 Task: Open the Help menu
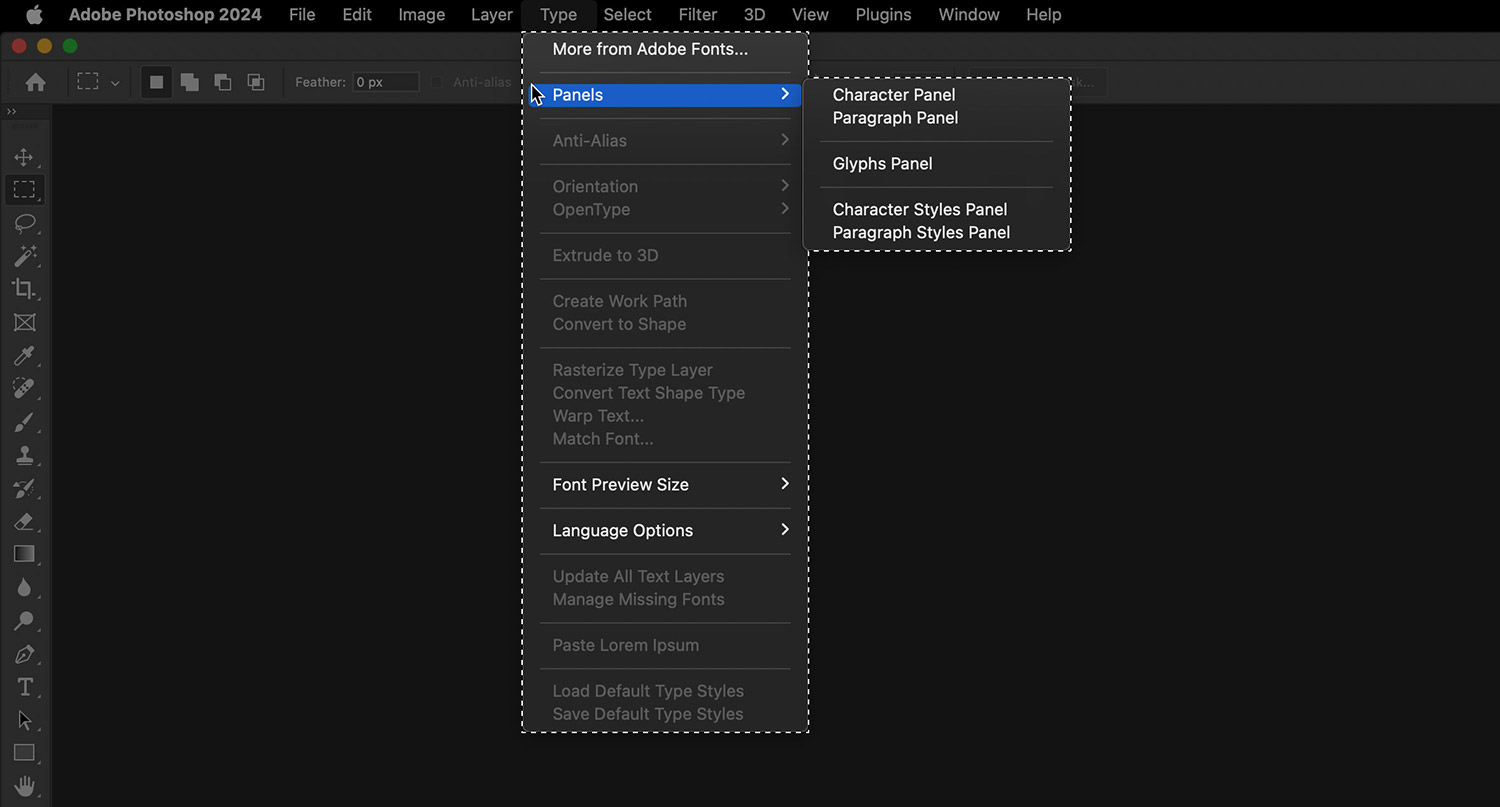(x=1044, y=14)
